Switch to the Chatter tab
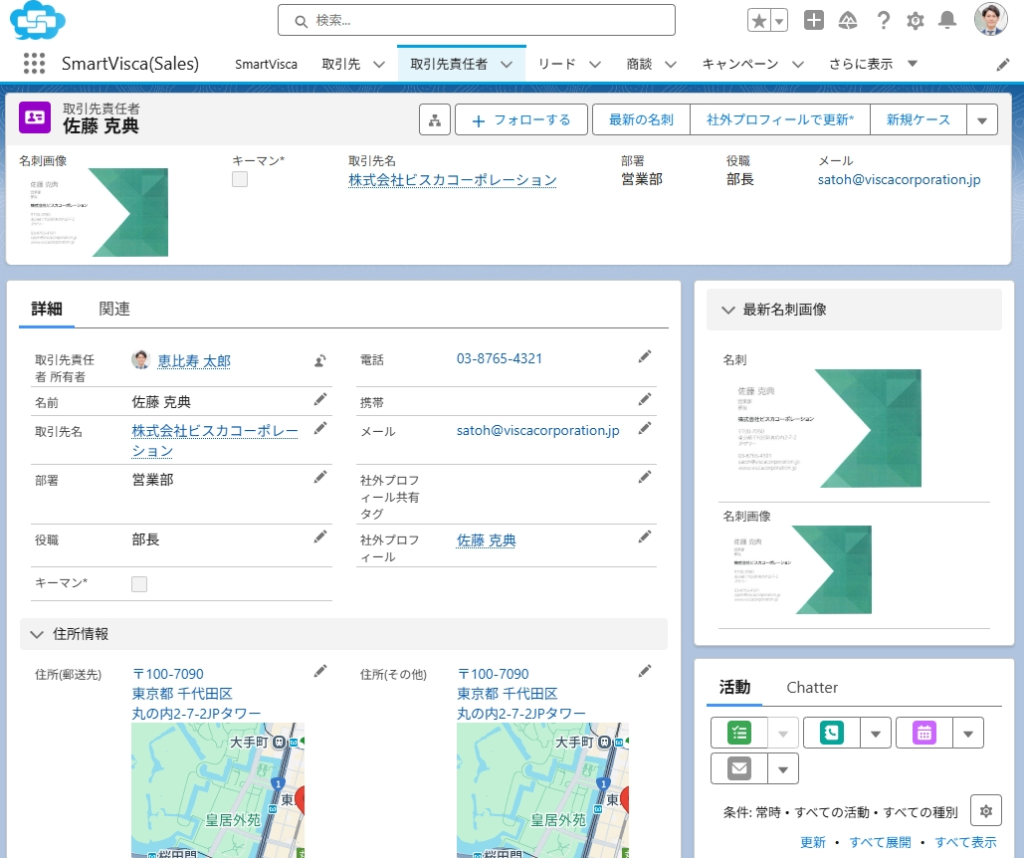 click(x=812, y=687)
